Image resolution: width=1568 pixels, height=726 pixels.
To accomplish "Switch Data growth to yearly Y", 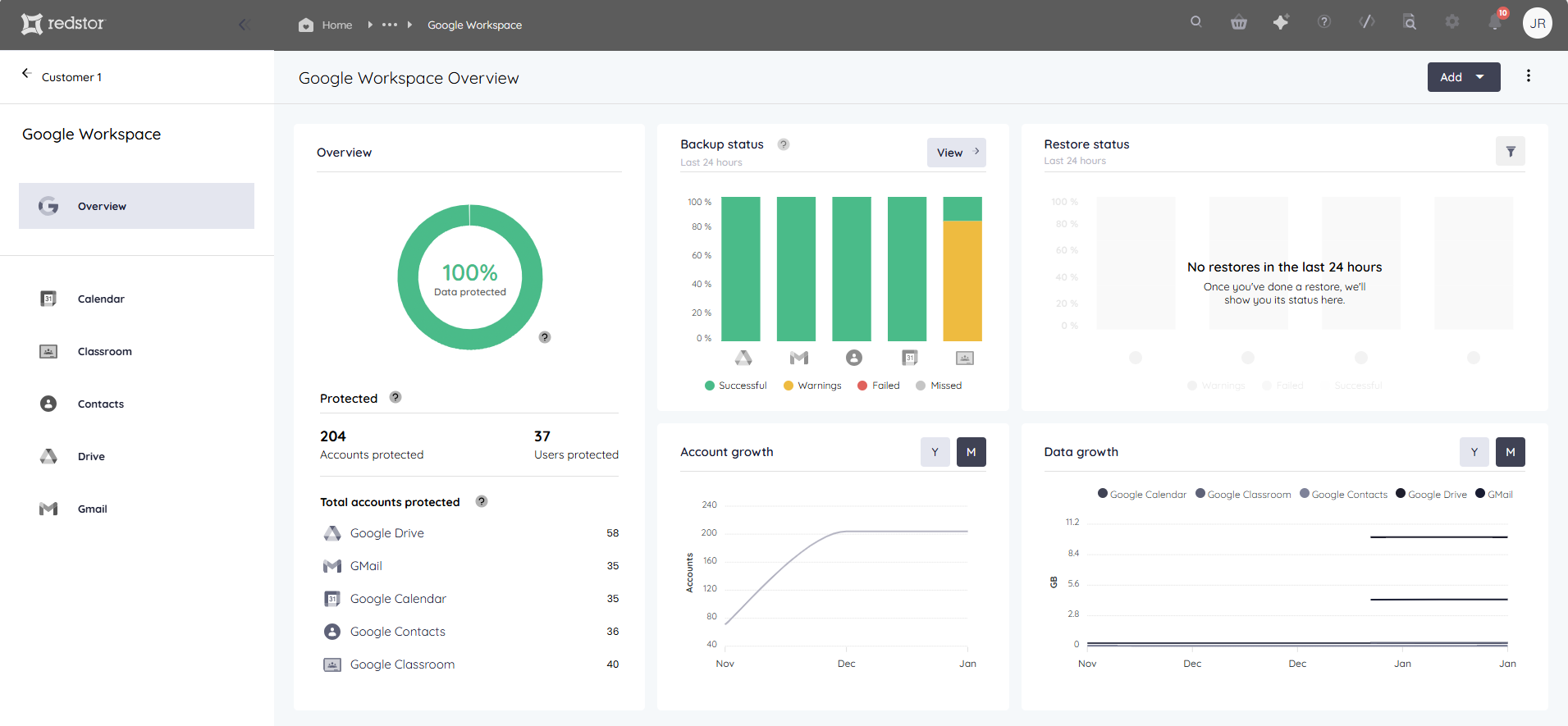I will coord(1474,452).
